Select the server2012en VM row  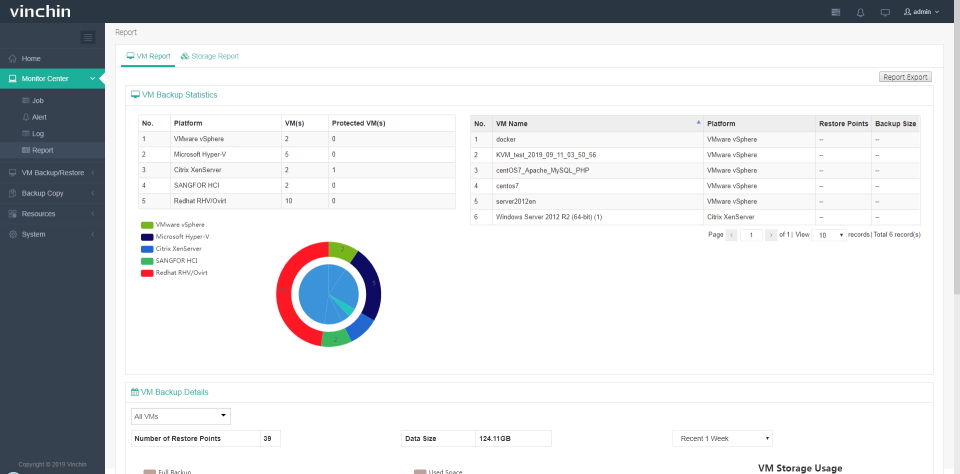(x=695, y=201)
